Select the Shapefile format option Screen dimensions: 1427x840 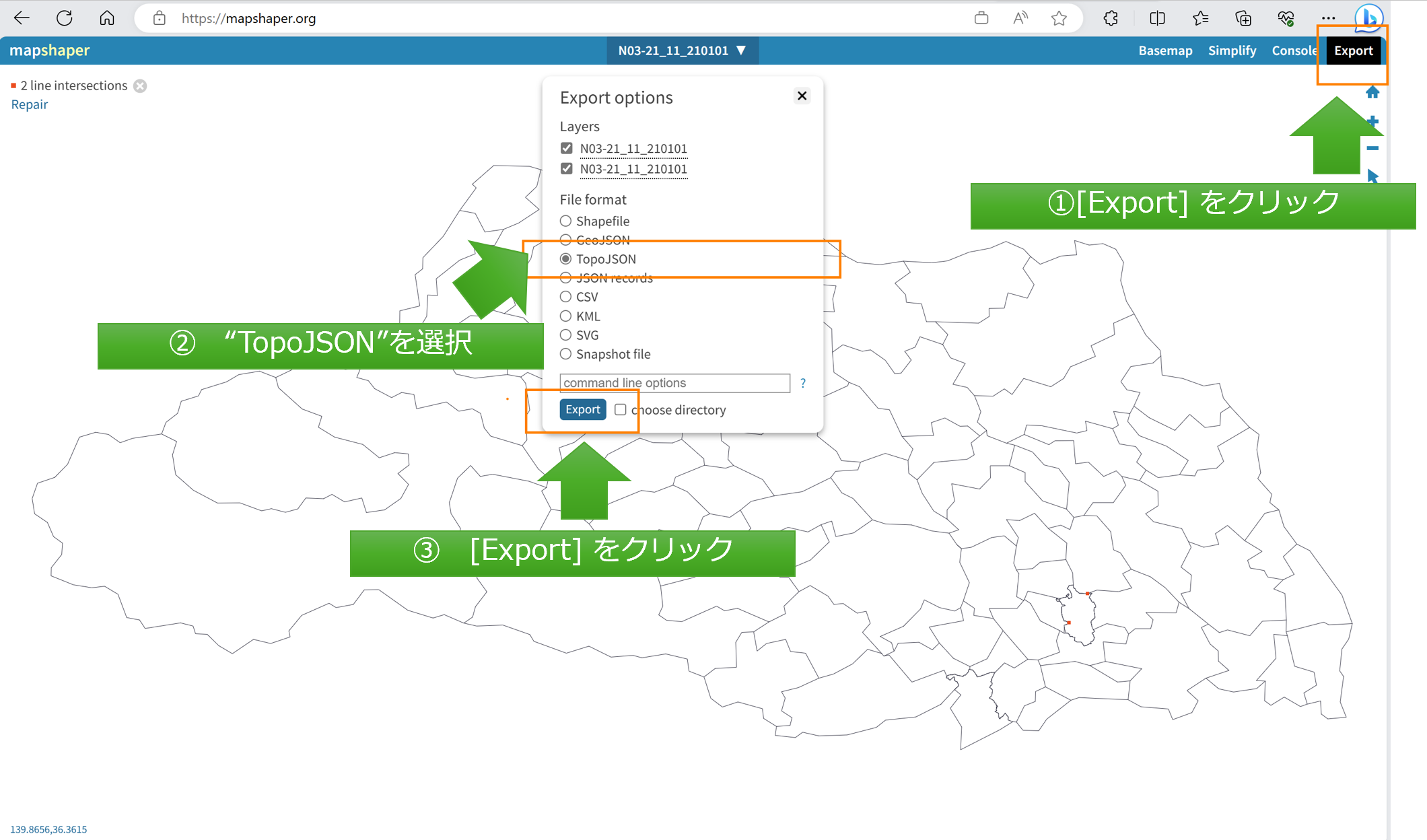(x=566, y=221)
